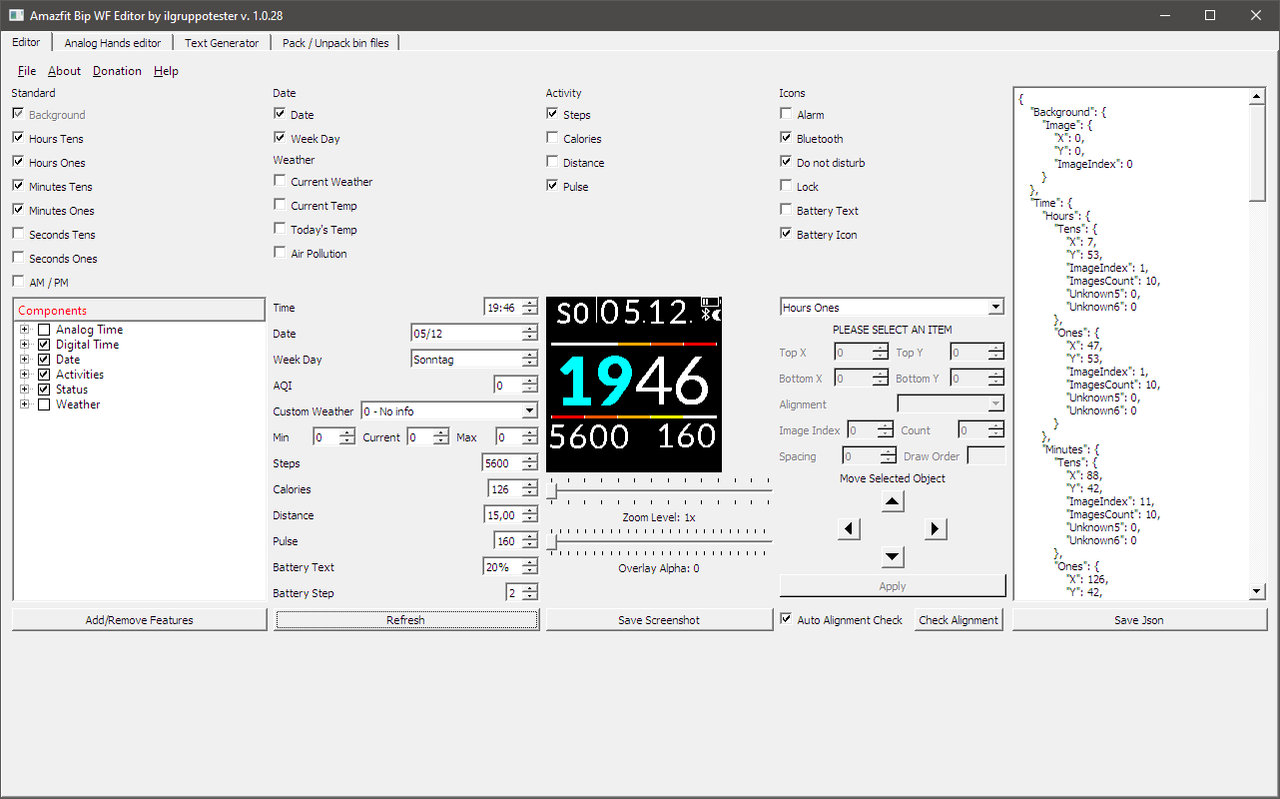Click the move object left arrow
This screenshot has width=1280, height=799.
coord(849,529)
